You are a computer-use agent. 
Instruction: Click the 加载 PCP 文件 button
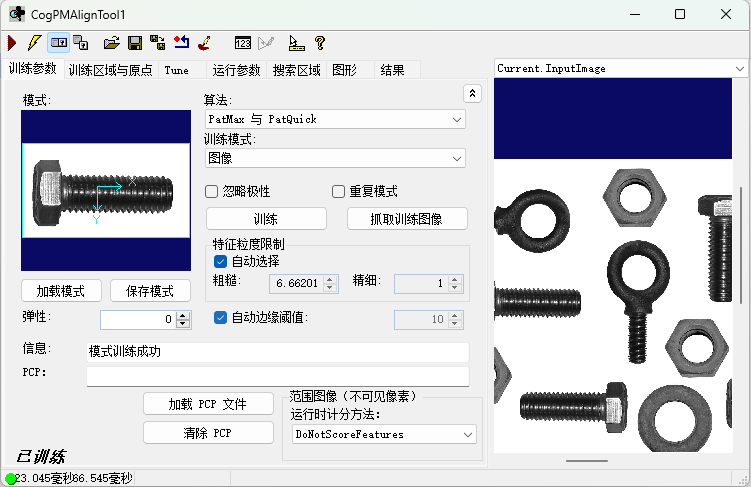(208, 404)
